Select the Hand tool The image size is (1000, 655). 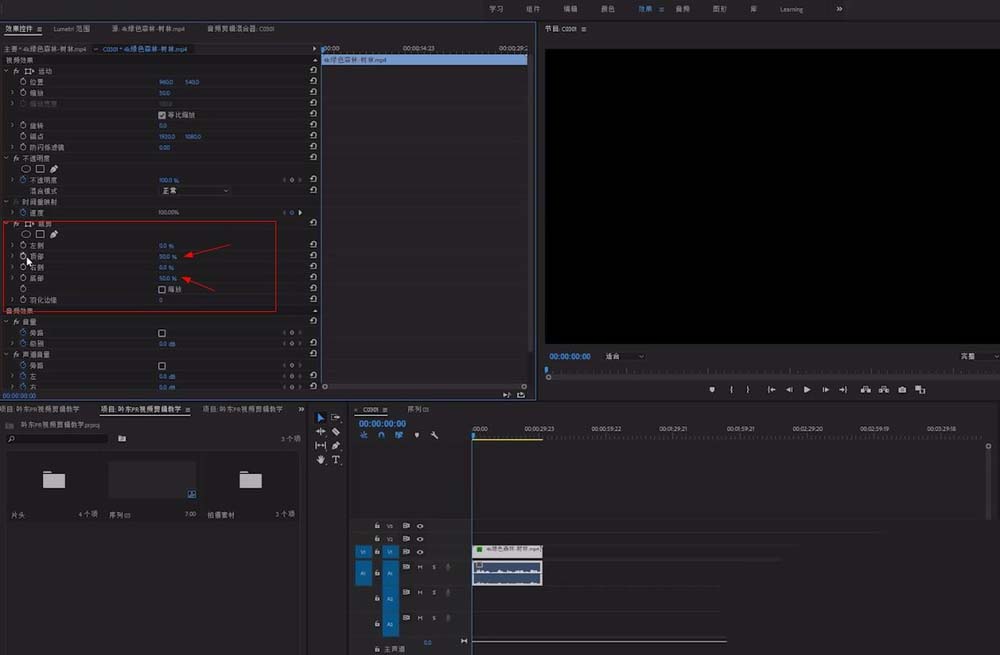[x=320, y=460]
